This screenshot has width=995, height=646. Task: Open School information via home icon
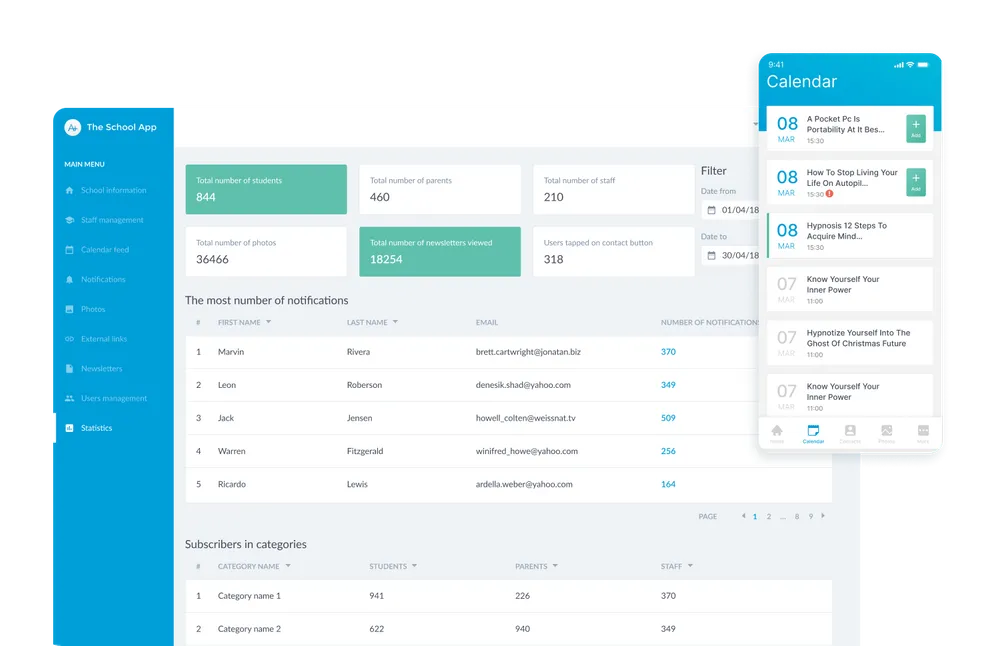click(69, 190)
